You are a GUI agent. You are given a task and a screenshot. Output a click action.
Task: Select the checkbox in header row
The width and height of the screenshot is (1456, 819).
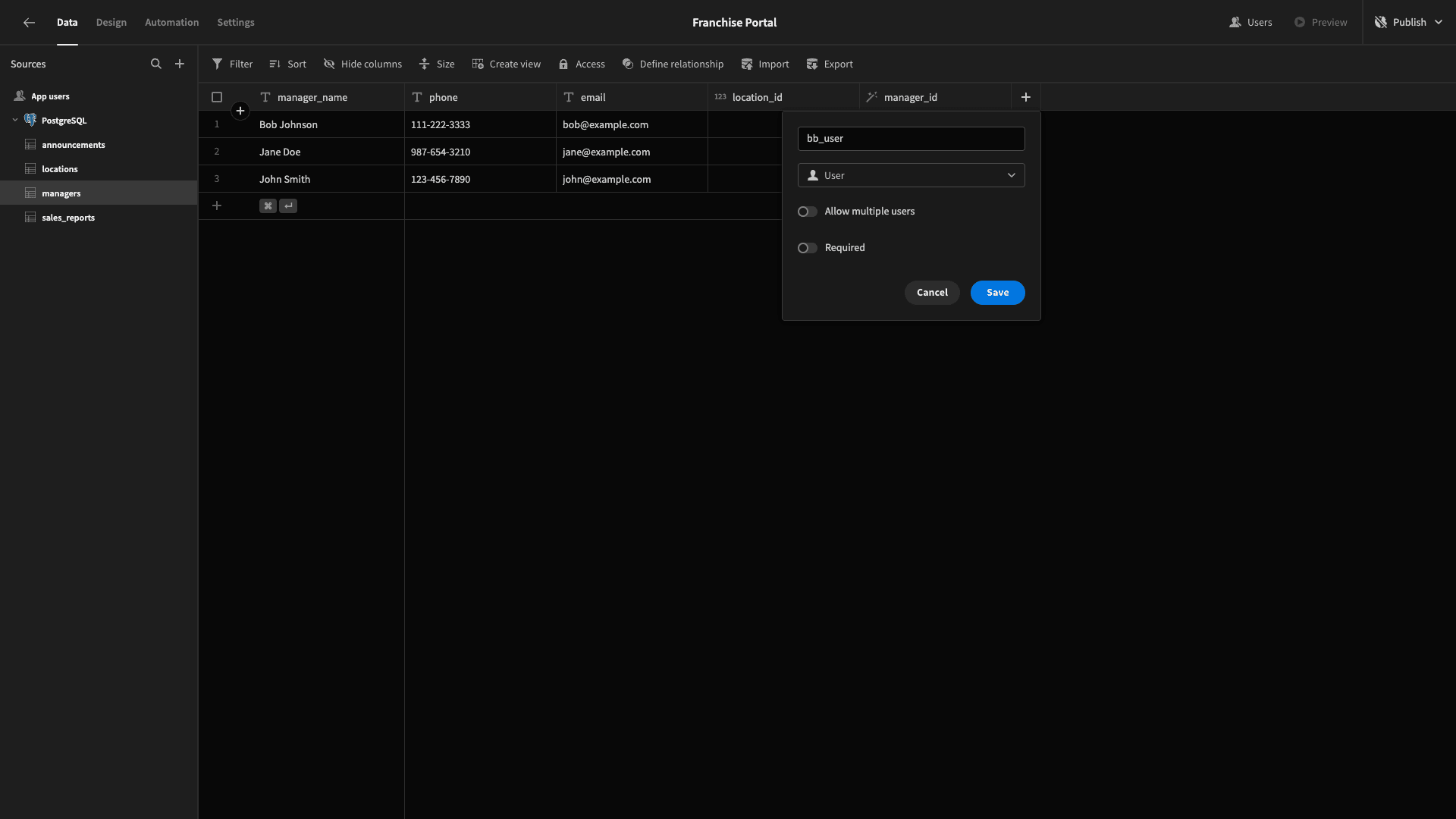click(x=217, y=97)
